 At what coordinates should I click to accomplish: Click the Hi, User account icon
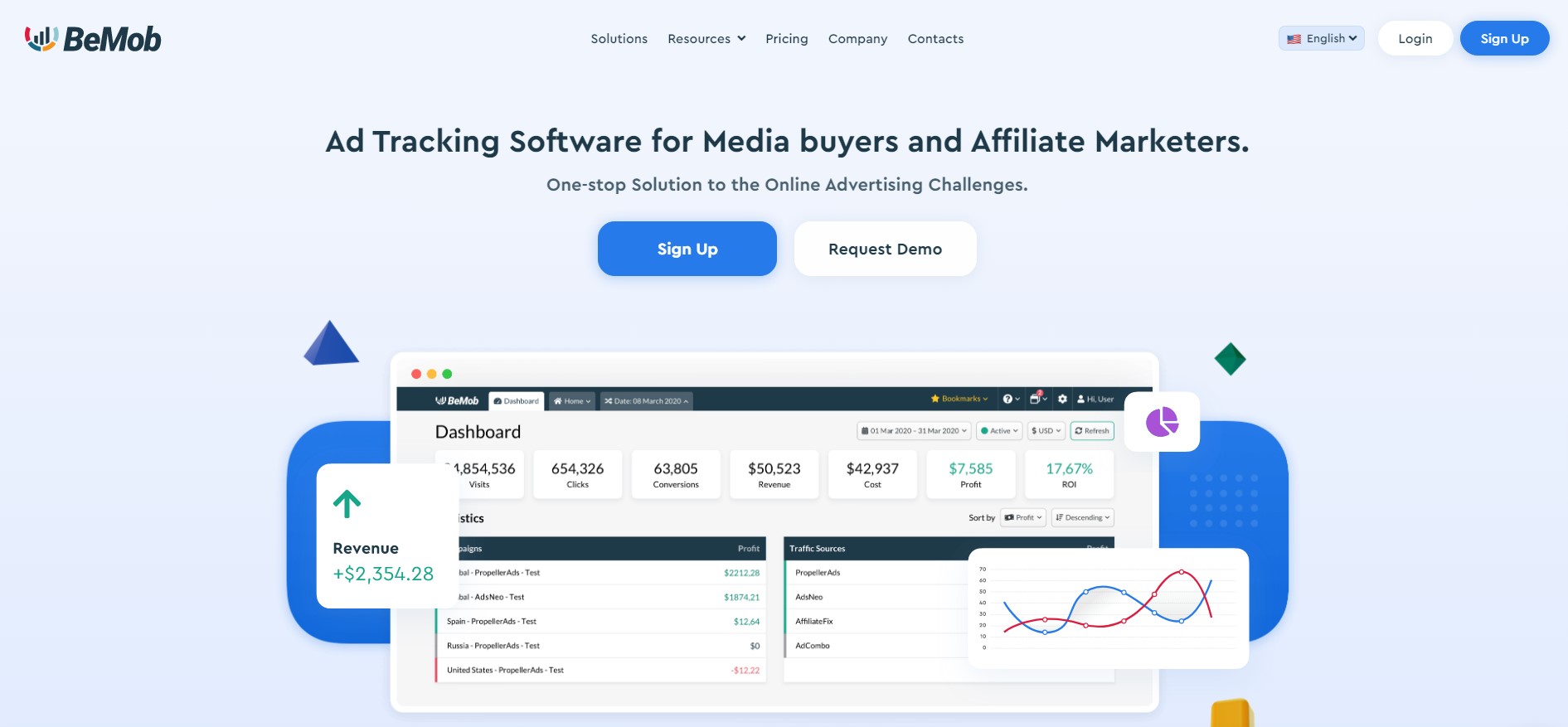tap(1095, 399)
